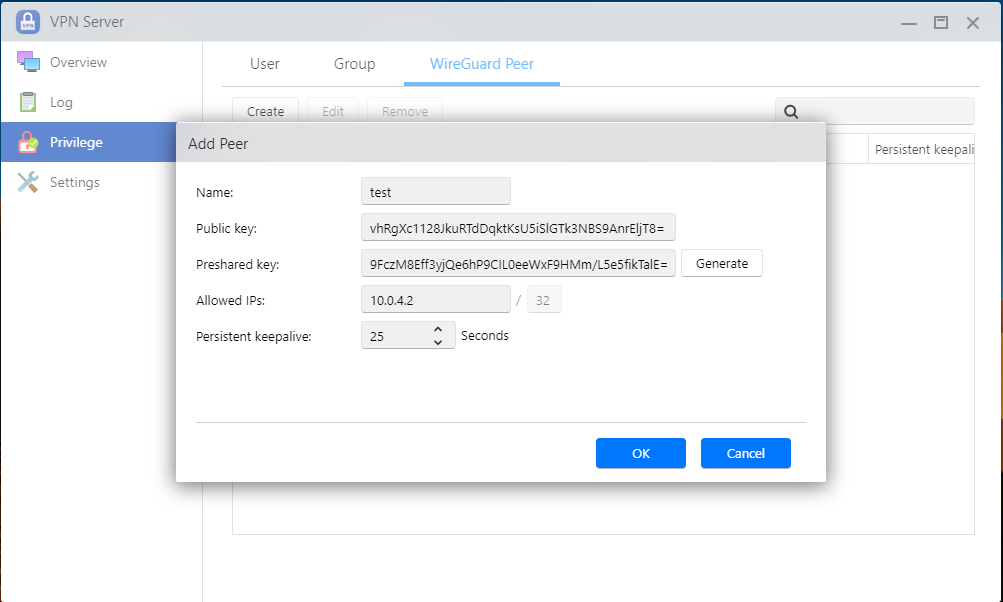Cancel the Add Peer dialog
Viewport: 1003px width, 602px height.
746,454
